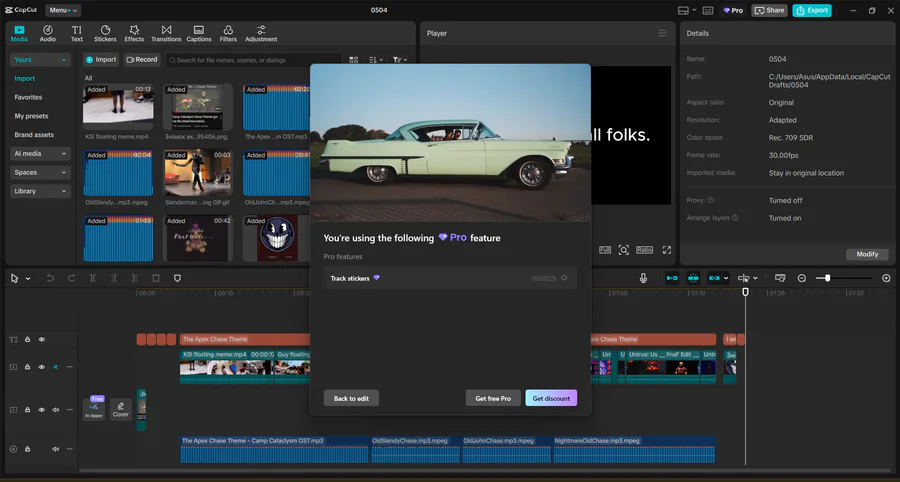This screenshot has width=900, height=482.
Task: Expand the AI media section
Action: pos(40,153)
